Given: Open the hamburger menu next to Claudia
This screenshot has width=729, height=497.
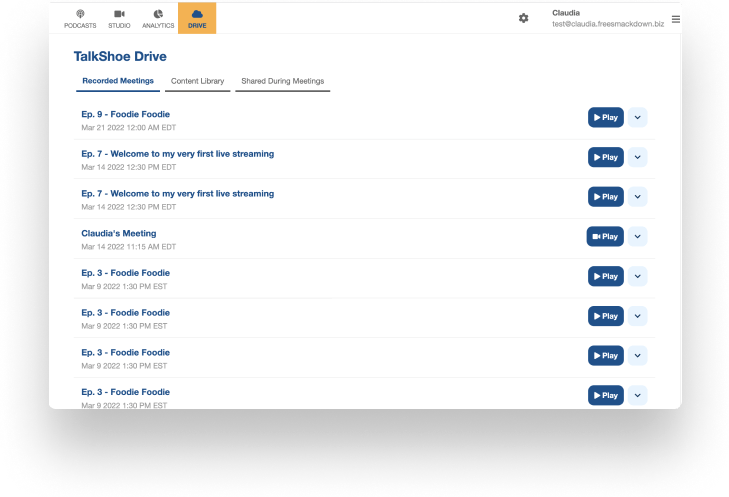Looking at the screenshot, I should [x=676, y=19].
